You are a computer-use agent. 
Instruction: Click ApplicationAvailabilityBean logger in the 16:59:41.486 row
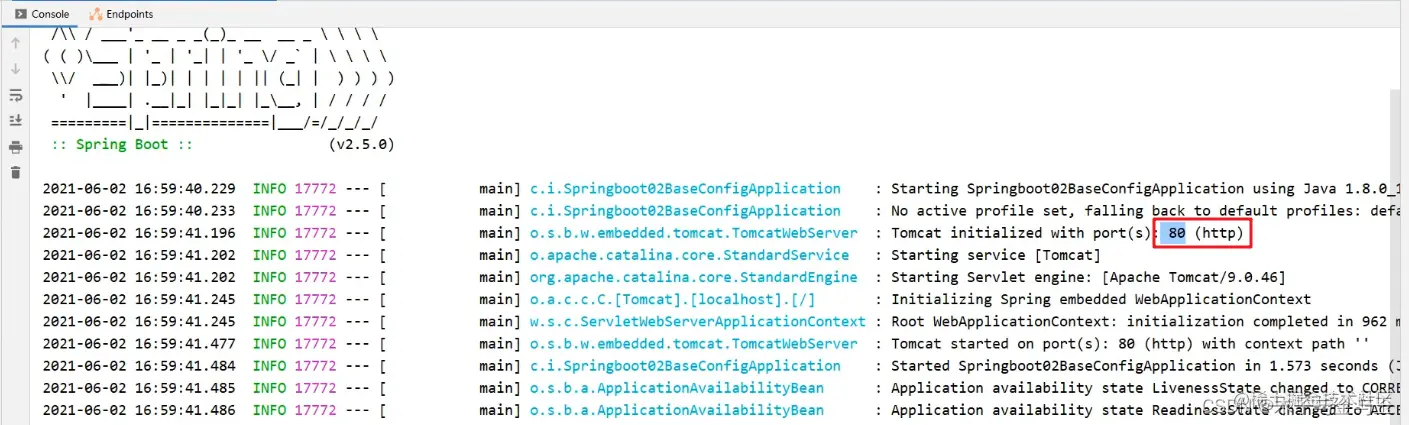(676, 410)
